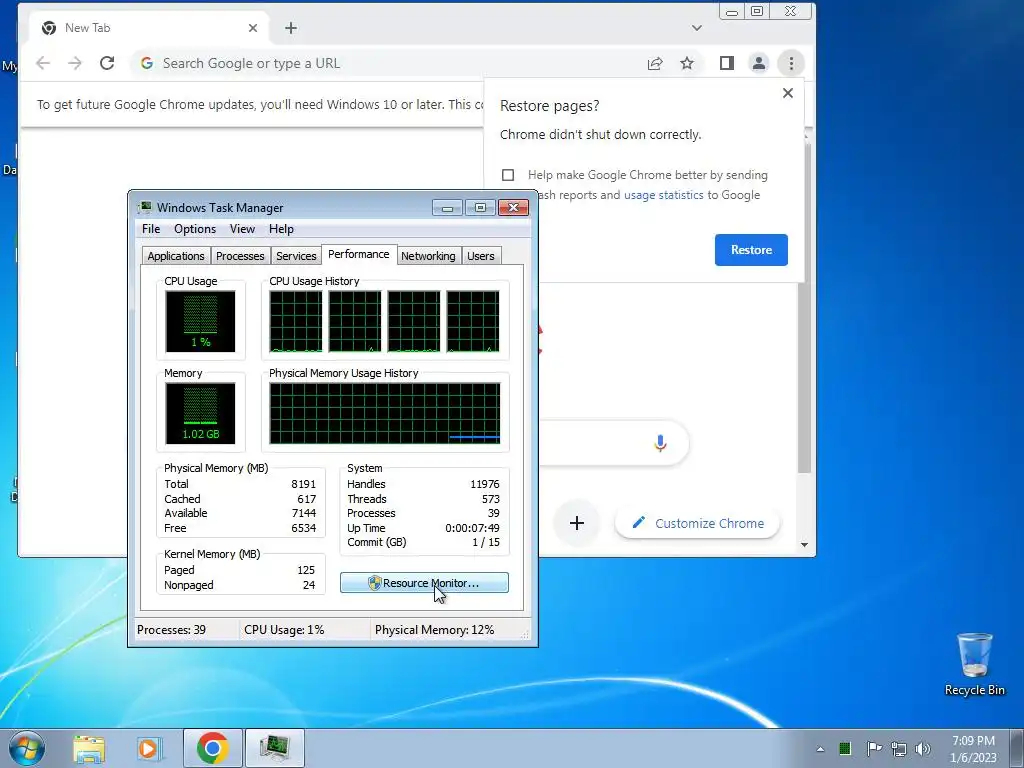The width and height of the screenshot is (1024, 768).
Task: Open the usage statistics link
Action: pyautogui.click(x=664, y=195)
